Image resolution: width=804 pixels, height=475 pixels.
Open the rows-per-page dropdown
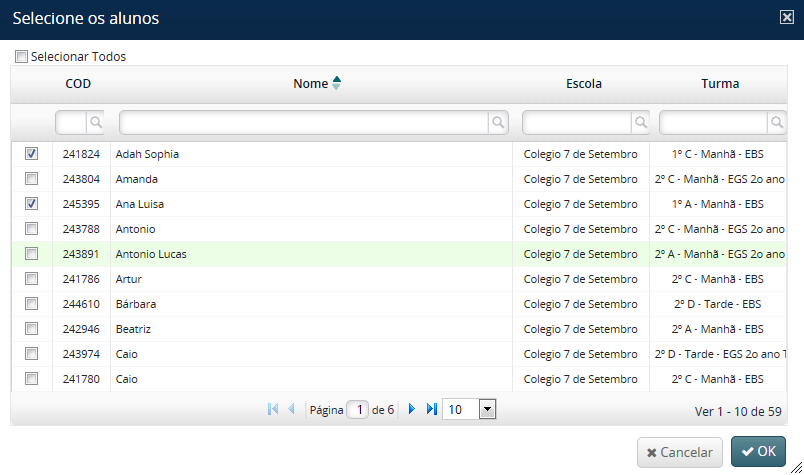tap(486, 409)
